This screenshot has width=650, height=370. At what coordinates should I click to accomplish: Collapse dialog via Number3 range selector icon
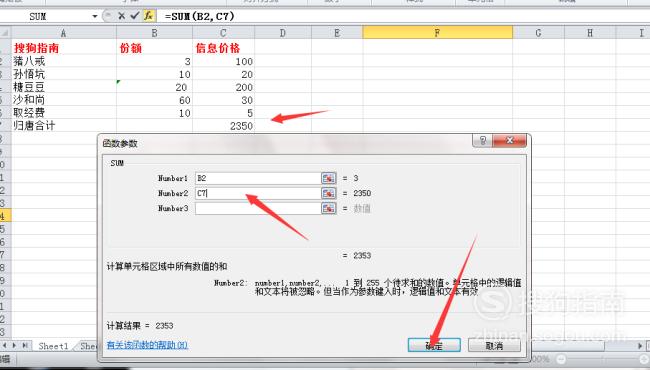click(x=328, y=208)
